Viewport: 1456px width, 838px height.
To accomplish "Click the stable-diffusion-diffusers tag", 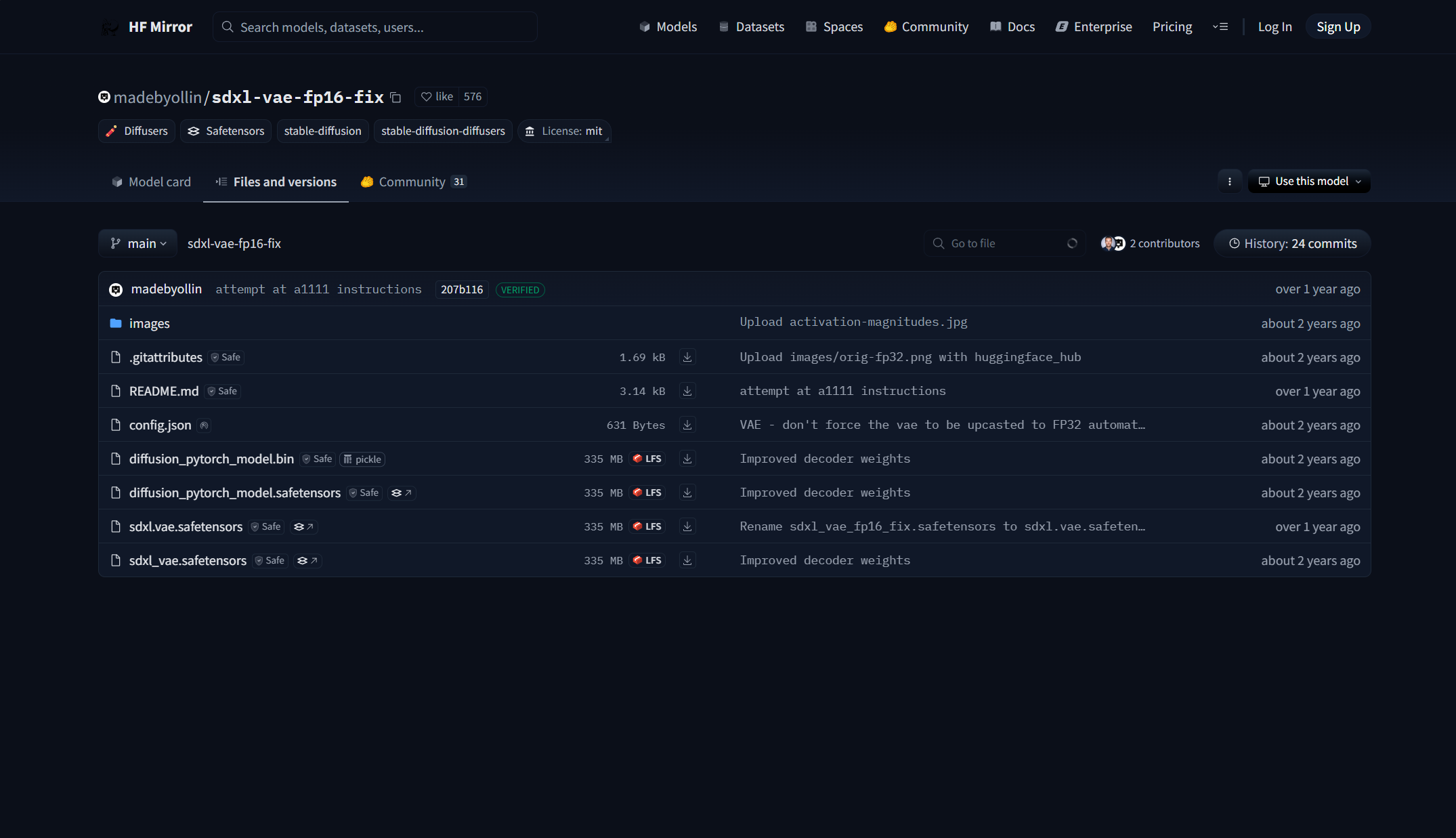I will tap(443, 131).
